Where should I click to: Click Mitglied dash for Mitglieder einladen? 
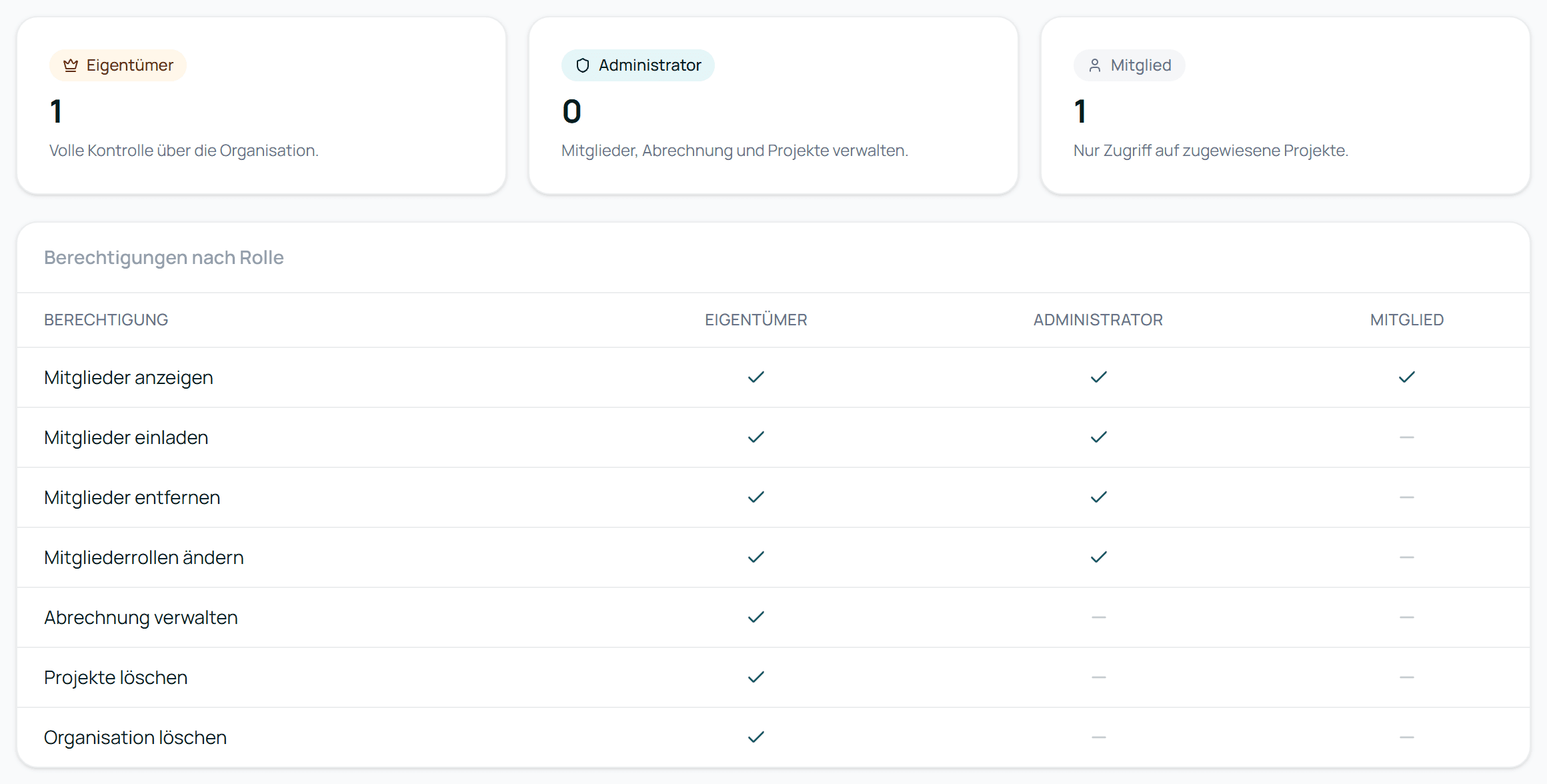coord(1407,437)
